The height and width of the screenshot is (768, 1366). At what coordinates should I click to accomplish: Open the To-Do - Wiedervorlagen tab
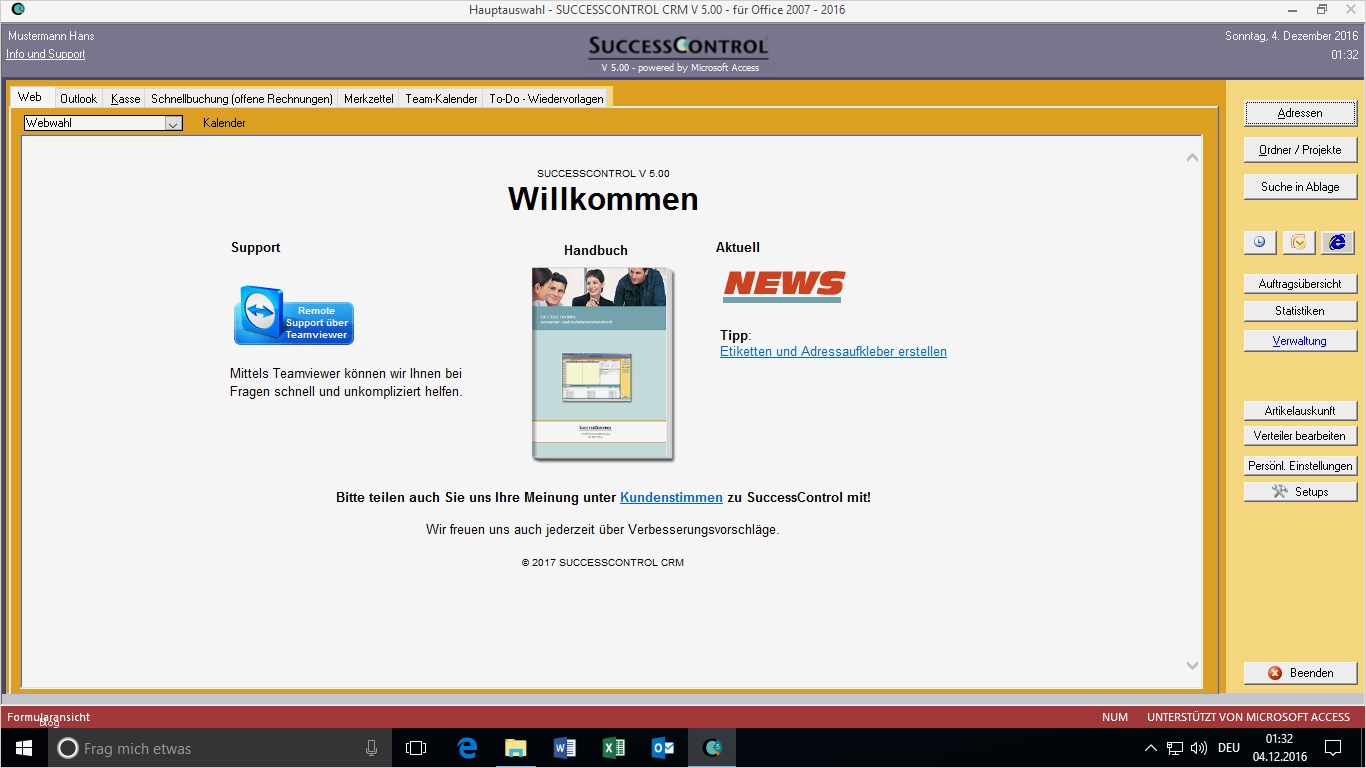547,98
